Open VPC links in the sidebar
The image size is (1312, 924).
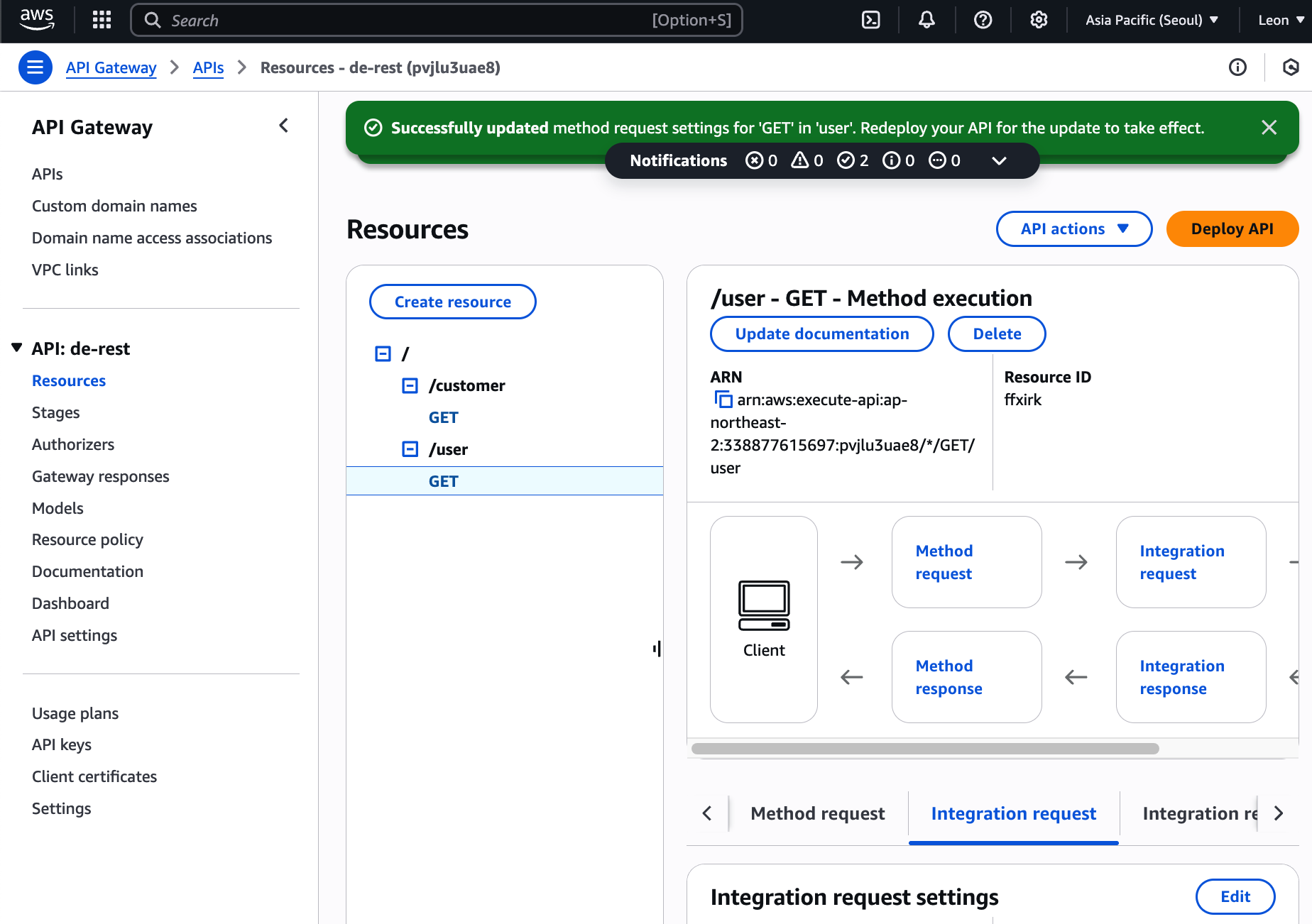[65, 270]
